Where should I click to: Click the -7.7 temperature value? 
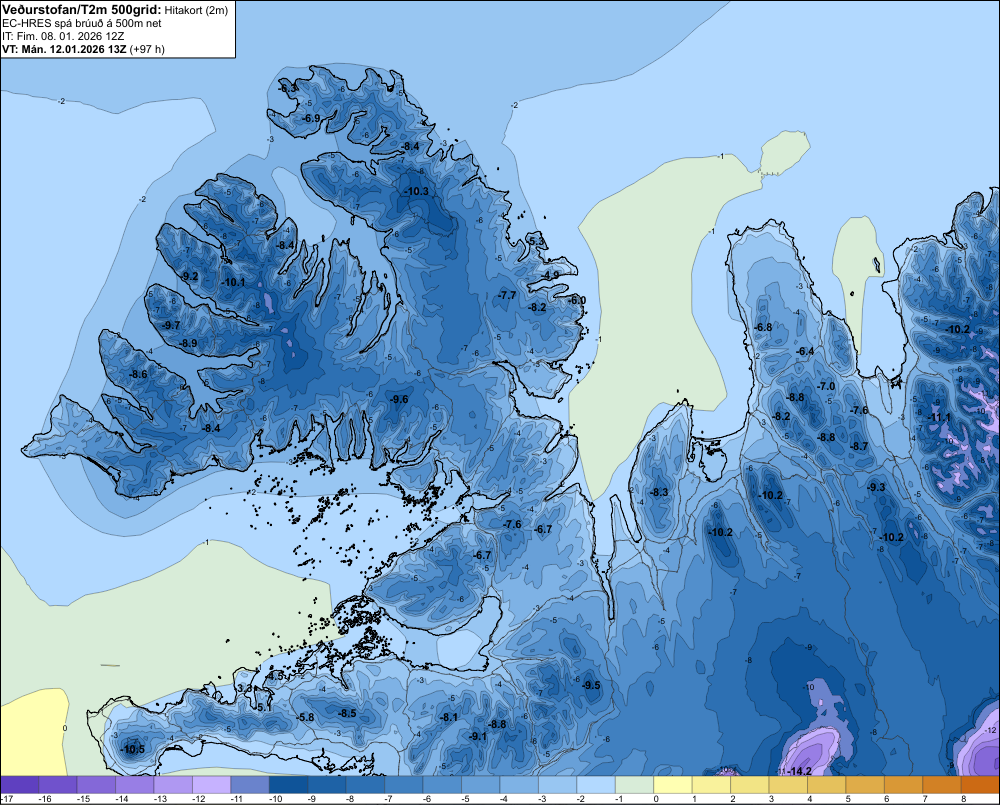tap(507, 295)
